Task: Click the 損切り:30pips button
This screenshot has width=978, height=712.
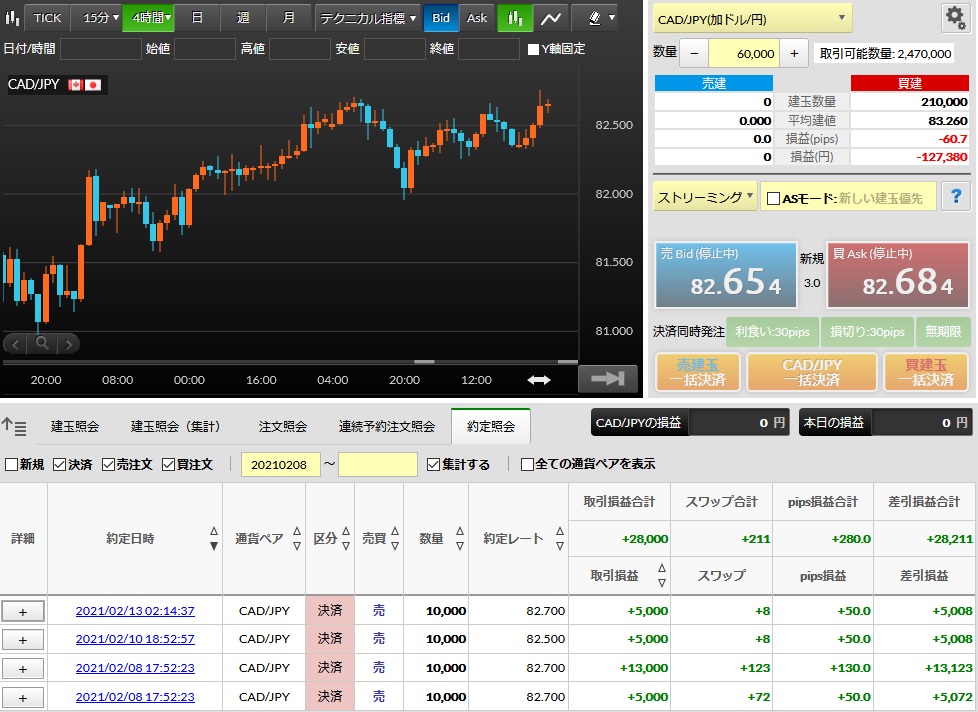Action: click(867, 332)
